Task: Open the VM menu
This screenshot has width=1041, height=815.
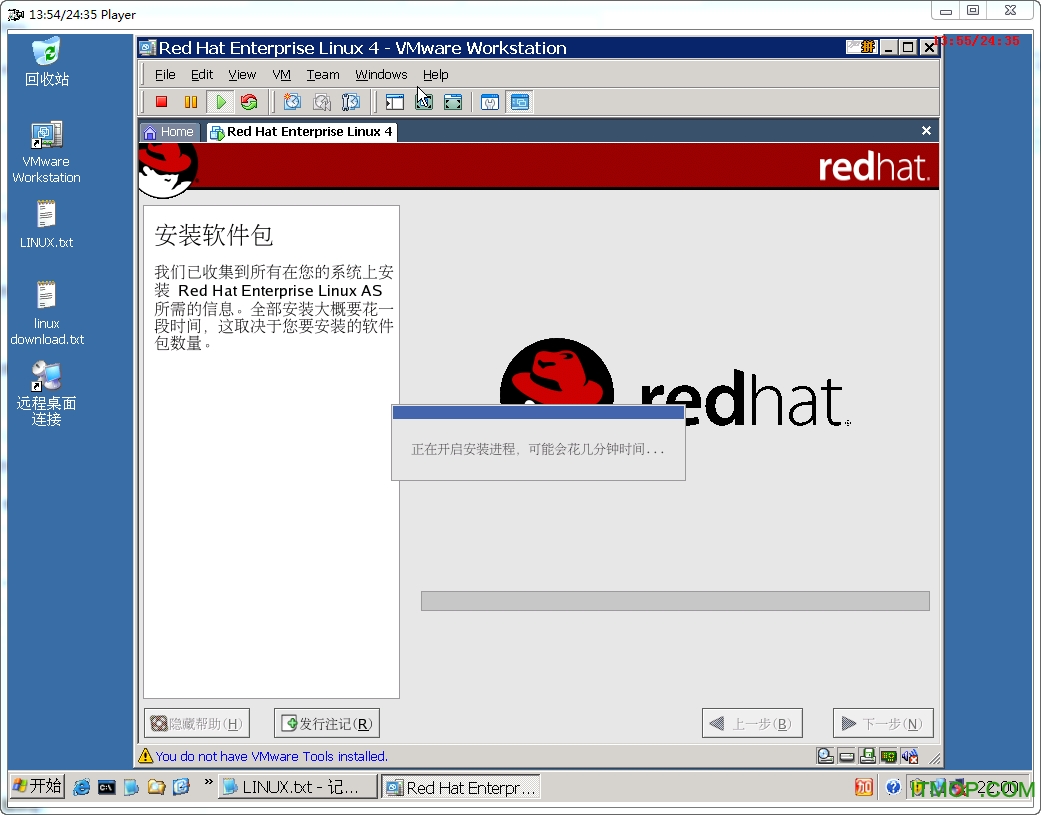Action: point(281,74)
